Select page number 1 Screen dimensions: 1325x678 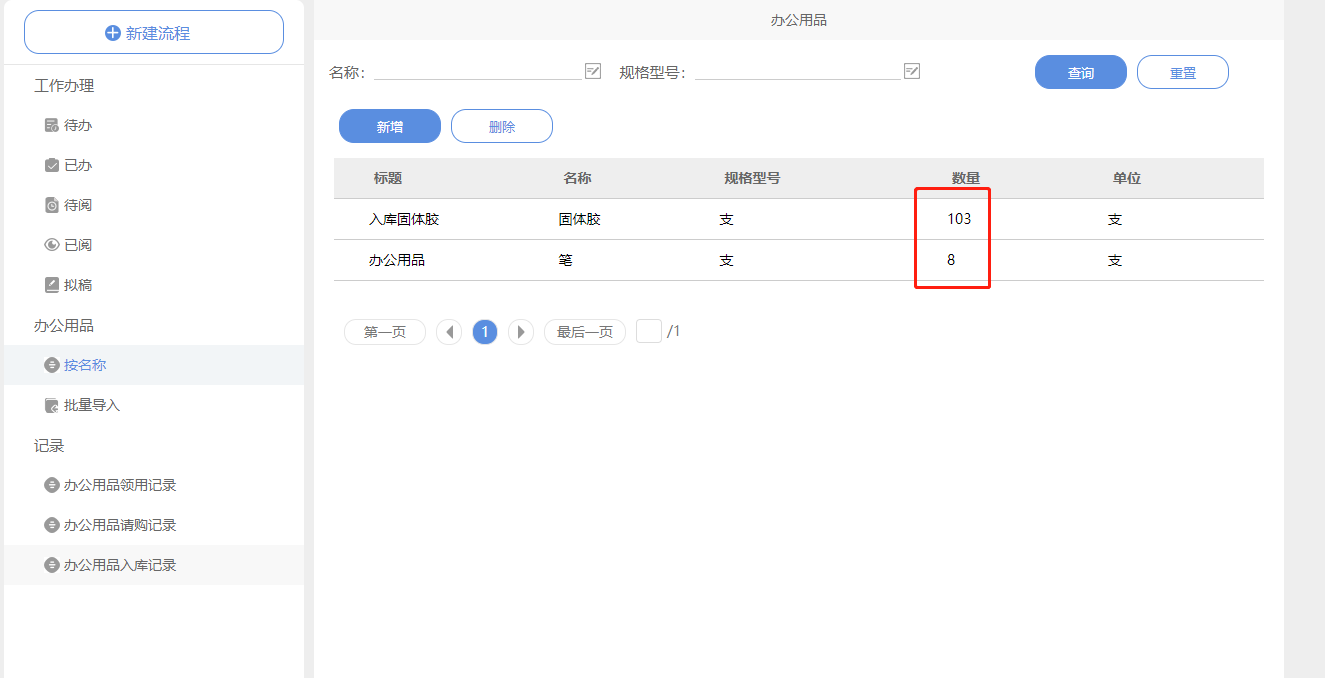pyautogui.click(x=485, y=332)
